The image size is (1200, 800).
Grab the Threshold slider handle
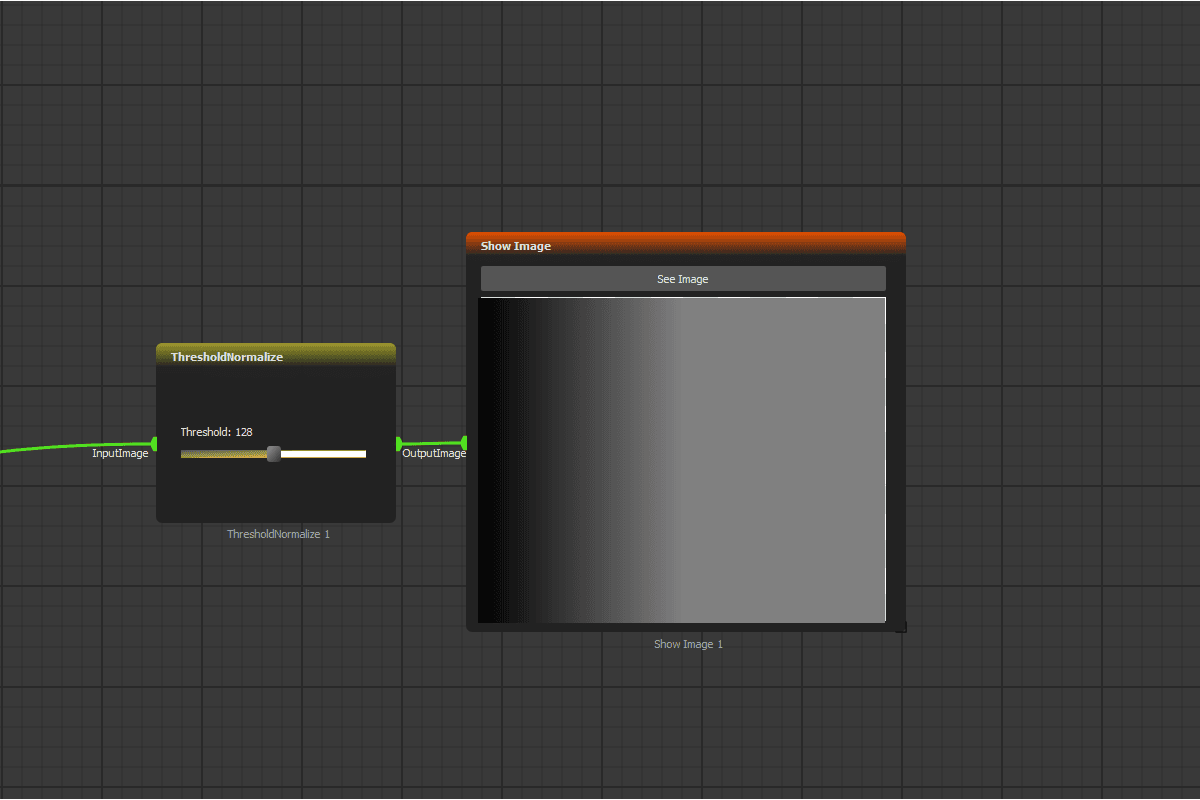click(274, 454)
